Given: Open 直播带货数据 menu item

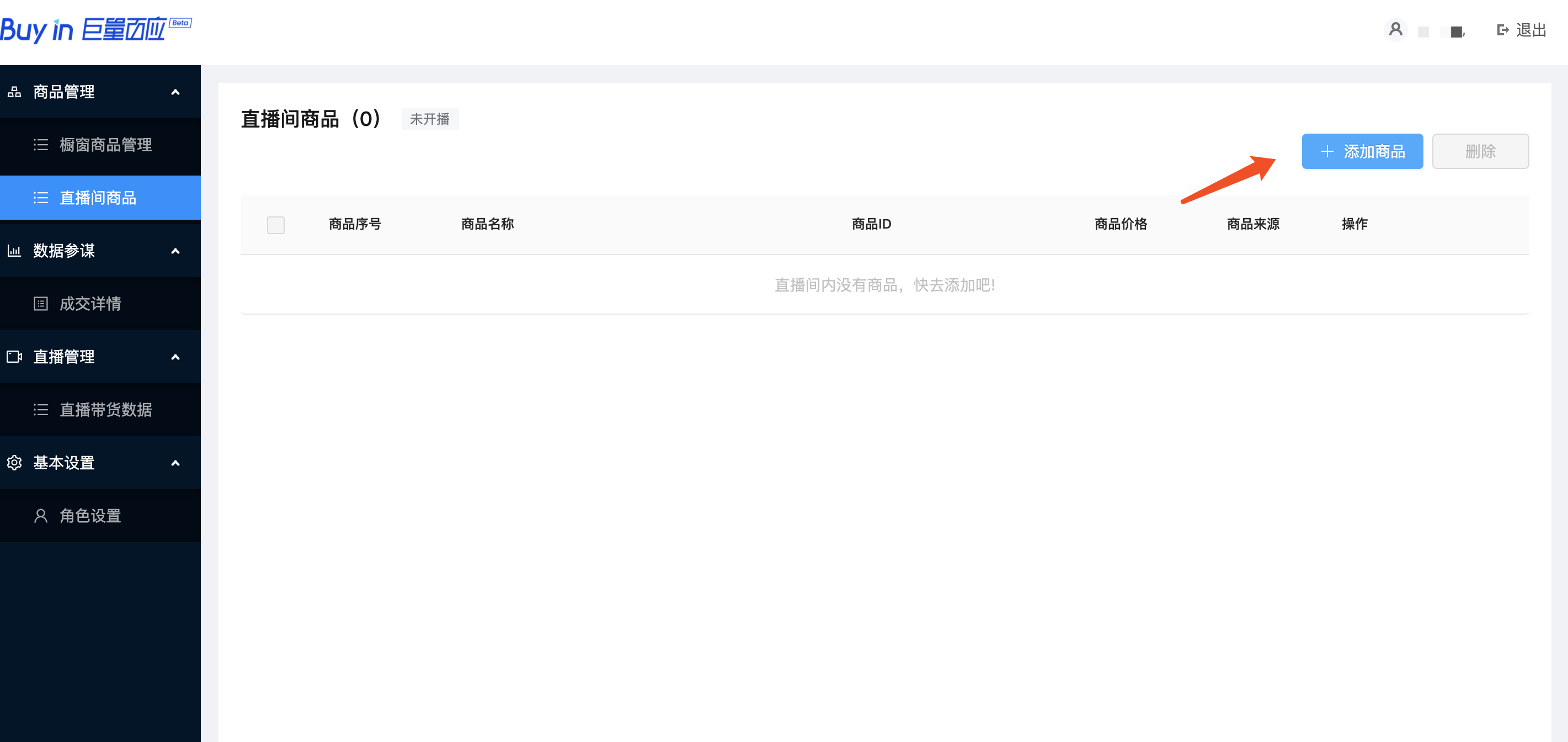Looking at the screenshot, I should [105, 410].
